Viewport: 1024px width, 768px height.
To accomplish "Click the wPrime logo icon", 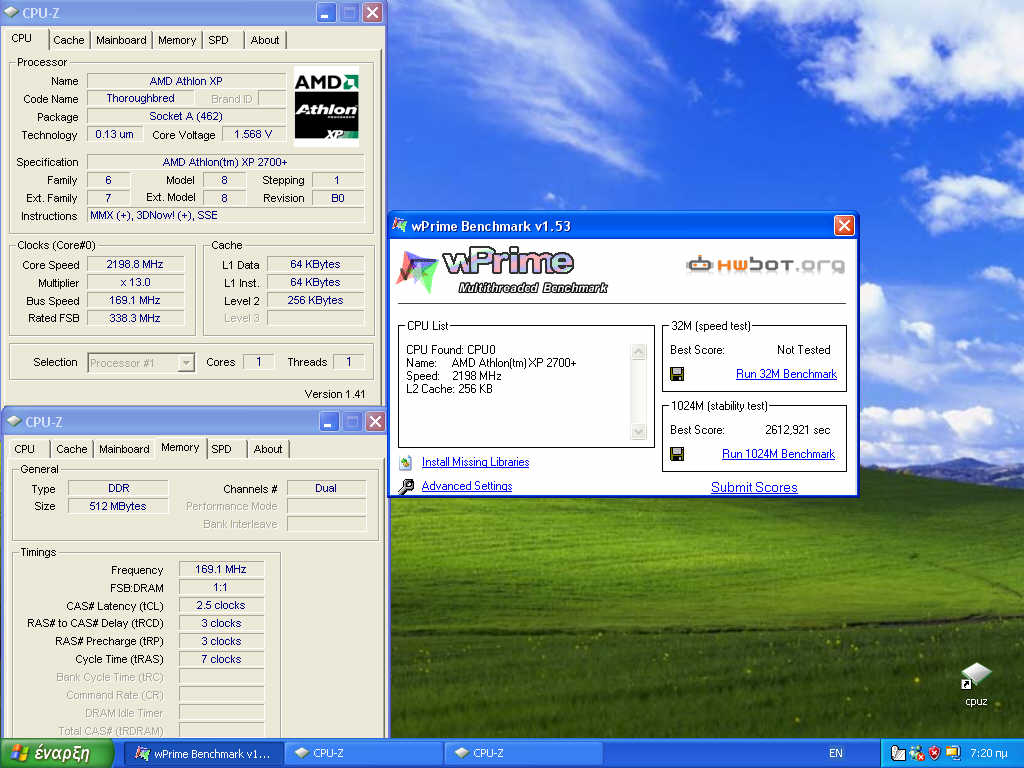I will (417, 271).
